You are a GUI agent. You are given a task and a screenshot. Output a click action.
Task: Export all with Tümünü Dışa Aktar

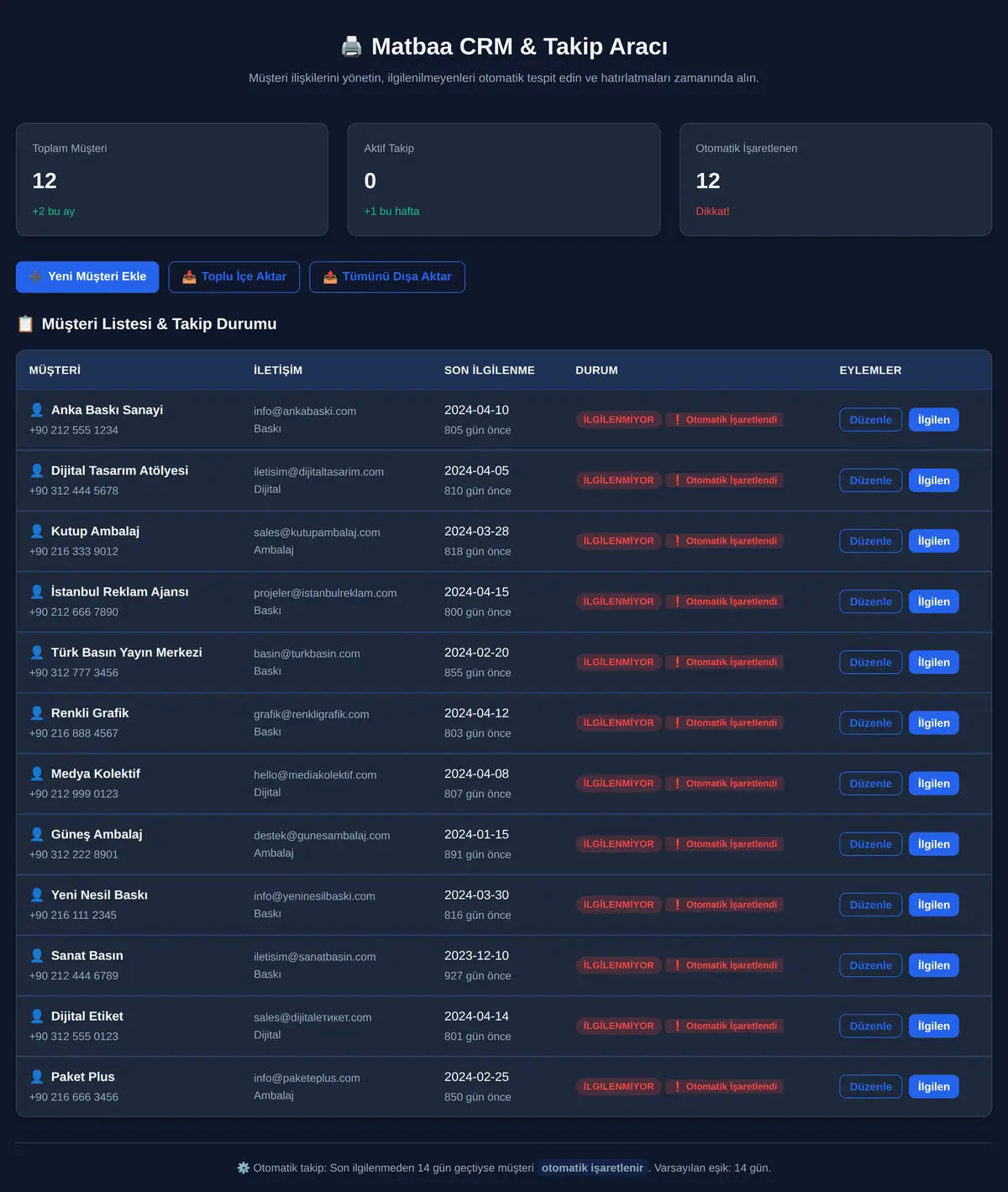(x=387, y=277)
